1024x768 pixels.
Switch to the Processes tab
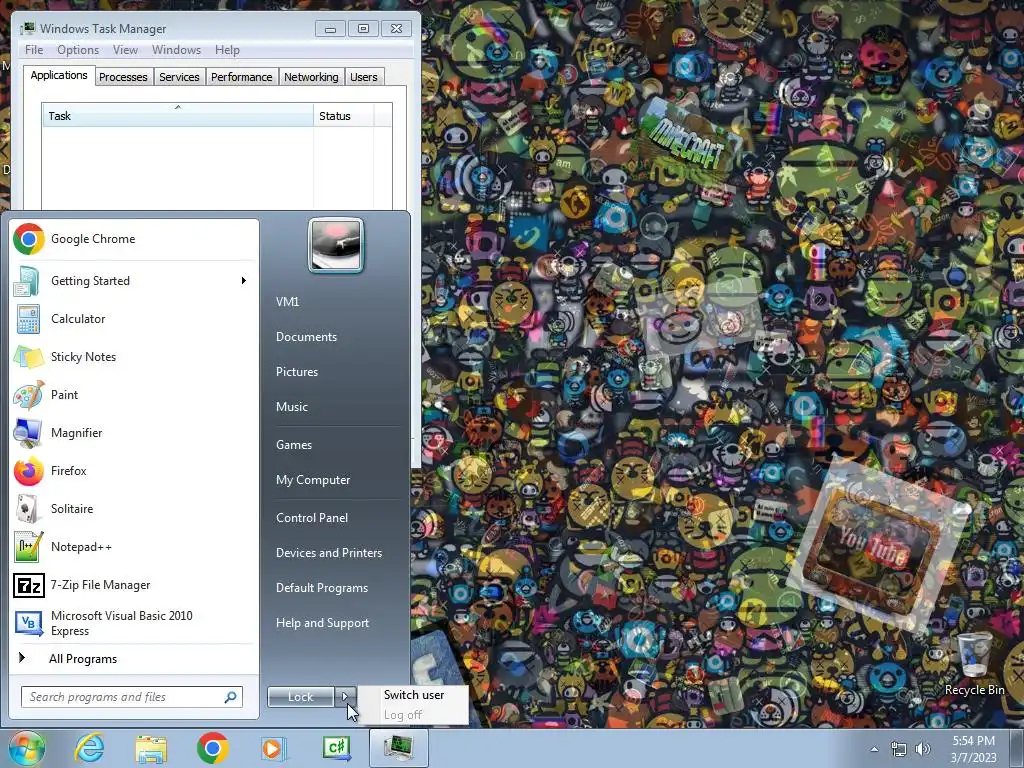point(123,77)
